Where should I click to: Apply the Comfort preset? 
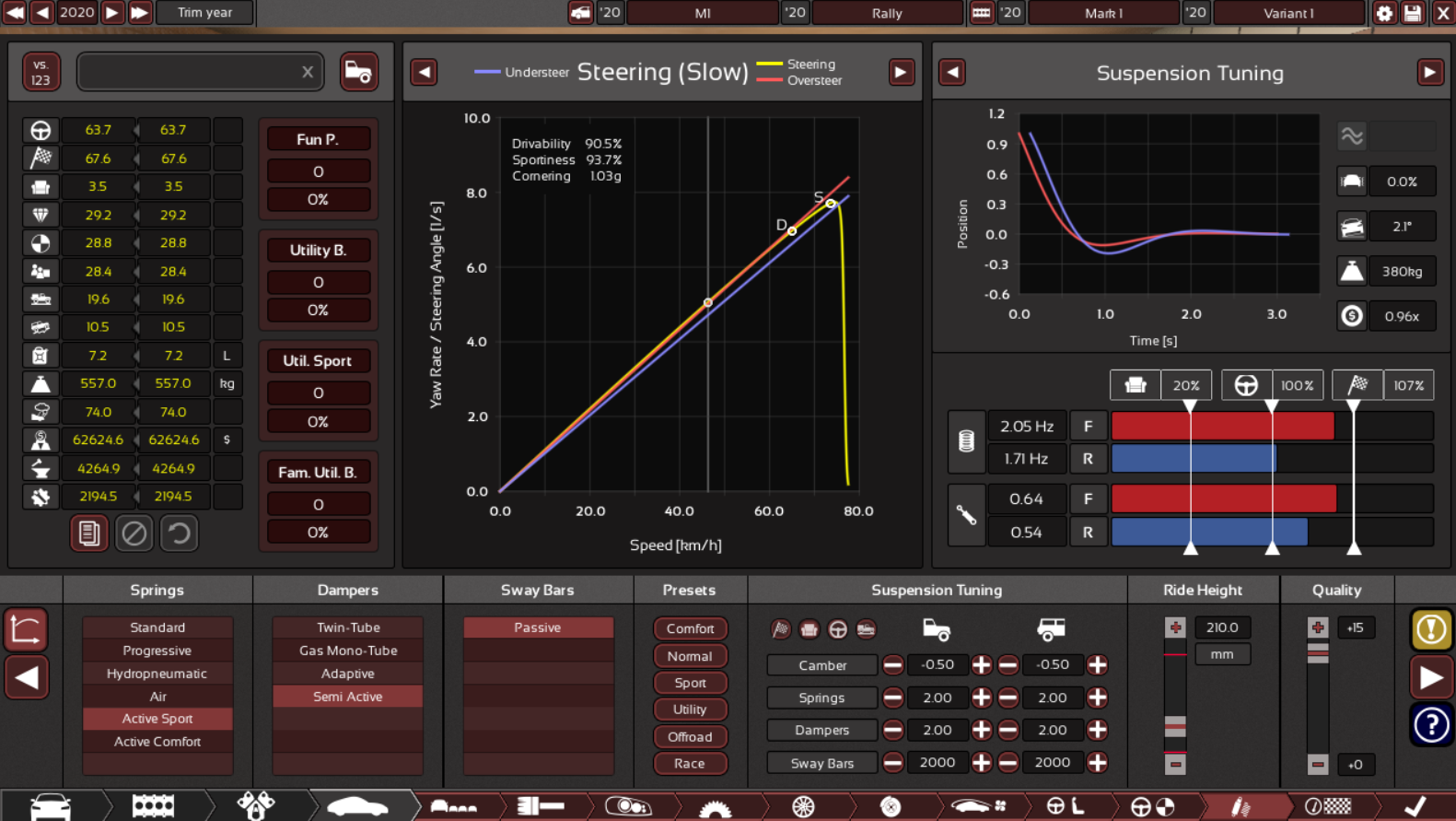pyautogui.click(x=690, y=628)
